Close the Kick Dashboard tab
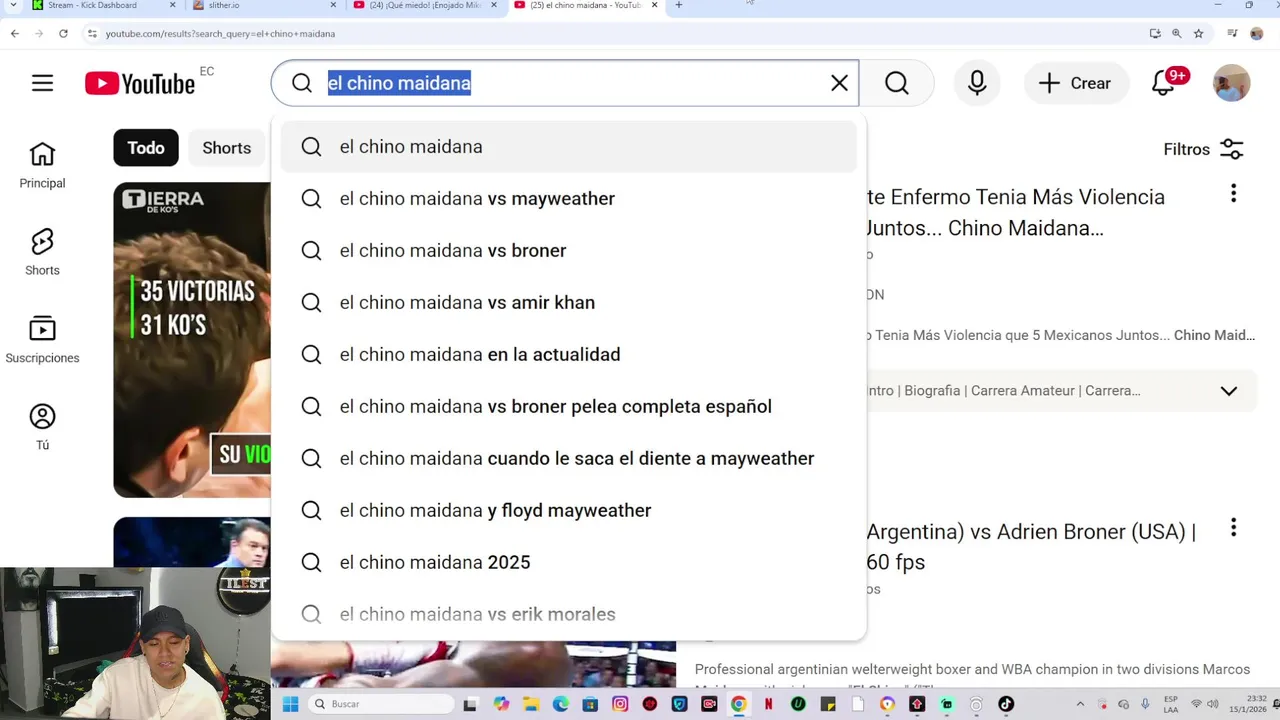 click(x=173, y=5)
